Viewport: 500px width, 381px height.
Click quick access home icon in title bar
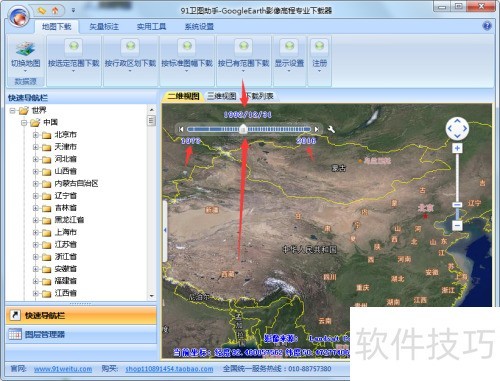55,11
